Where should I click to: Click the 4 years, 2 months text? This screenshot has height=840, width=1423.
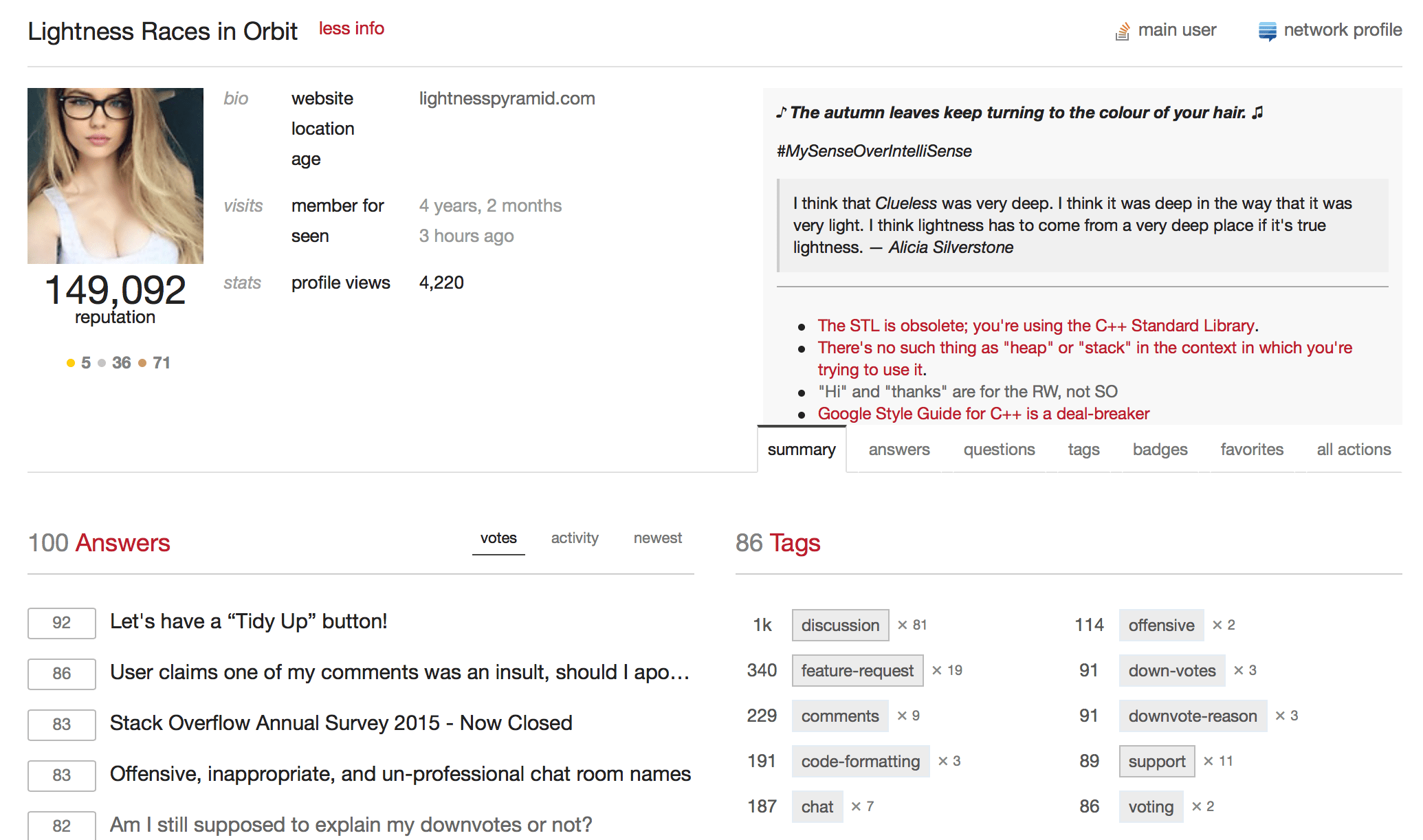coord(490,206)
